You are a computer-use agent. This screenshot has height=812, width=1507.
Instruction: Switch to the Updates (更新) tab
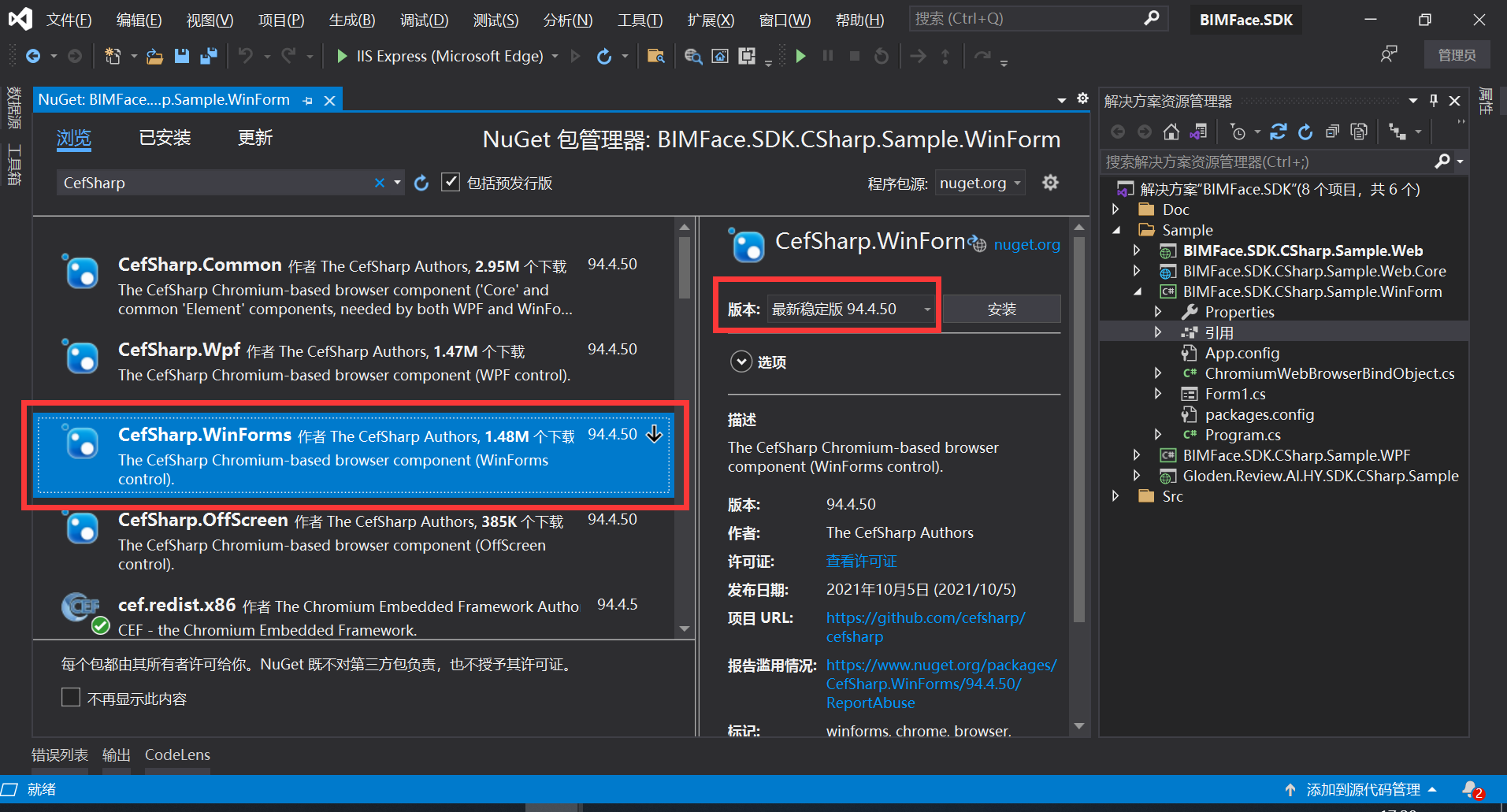[255, 138]
